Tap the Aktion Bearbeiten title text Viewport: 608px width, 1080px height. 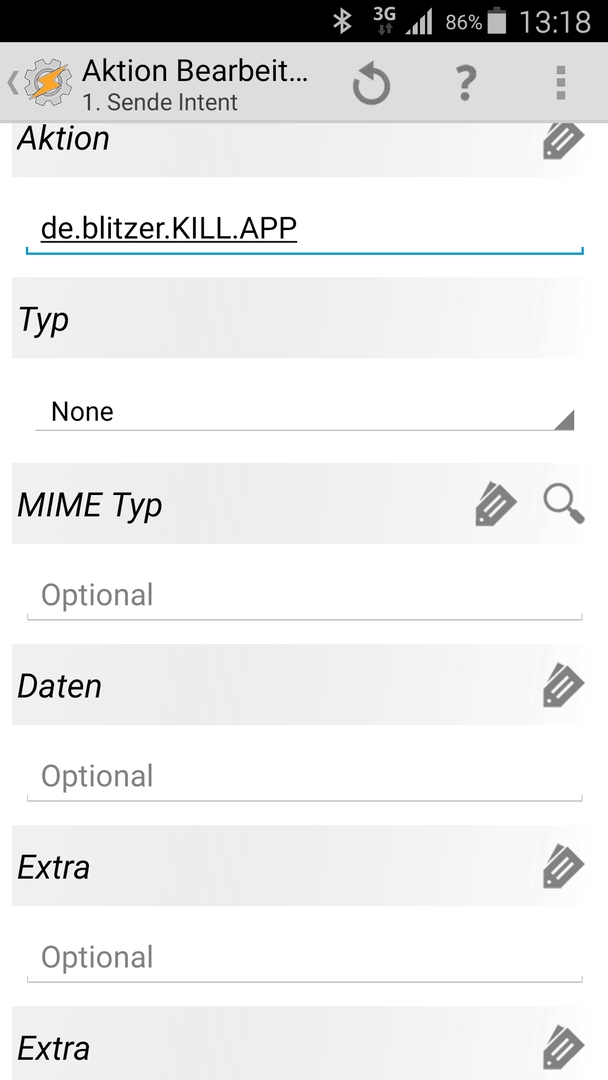click(x=195, y=70)
